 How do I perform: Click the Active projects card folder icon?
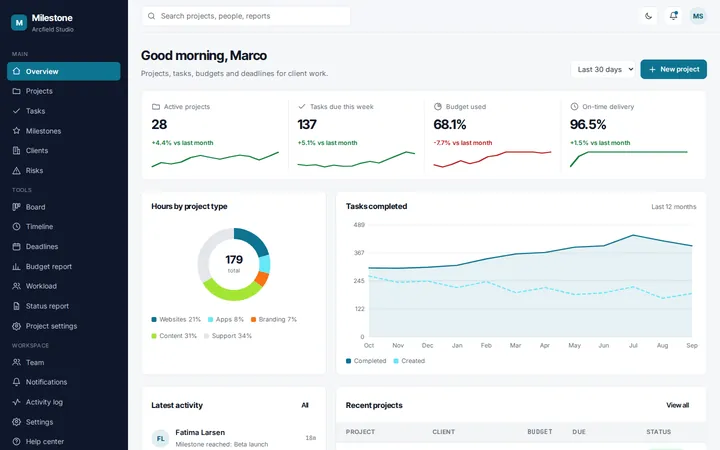click(156, 107)
